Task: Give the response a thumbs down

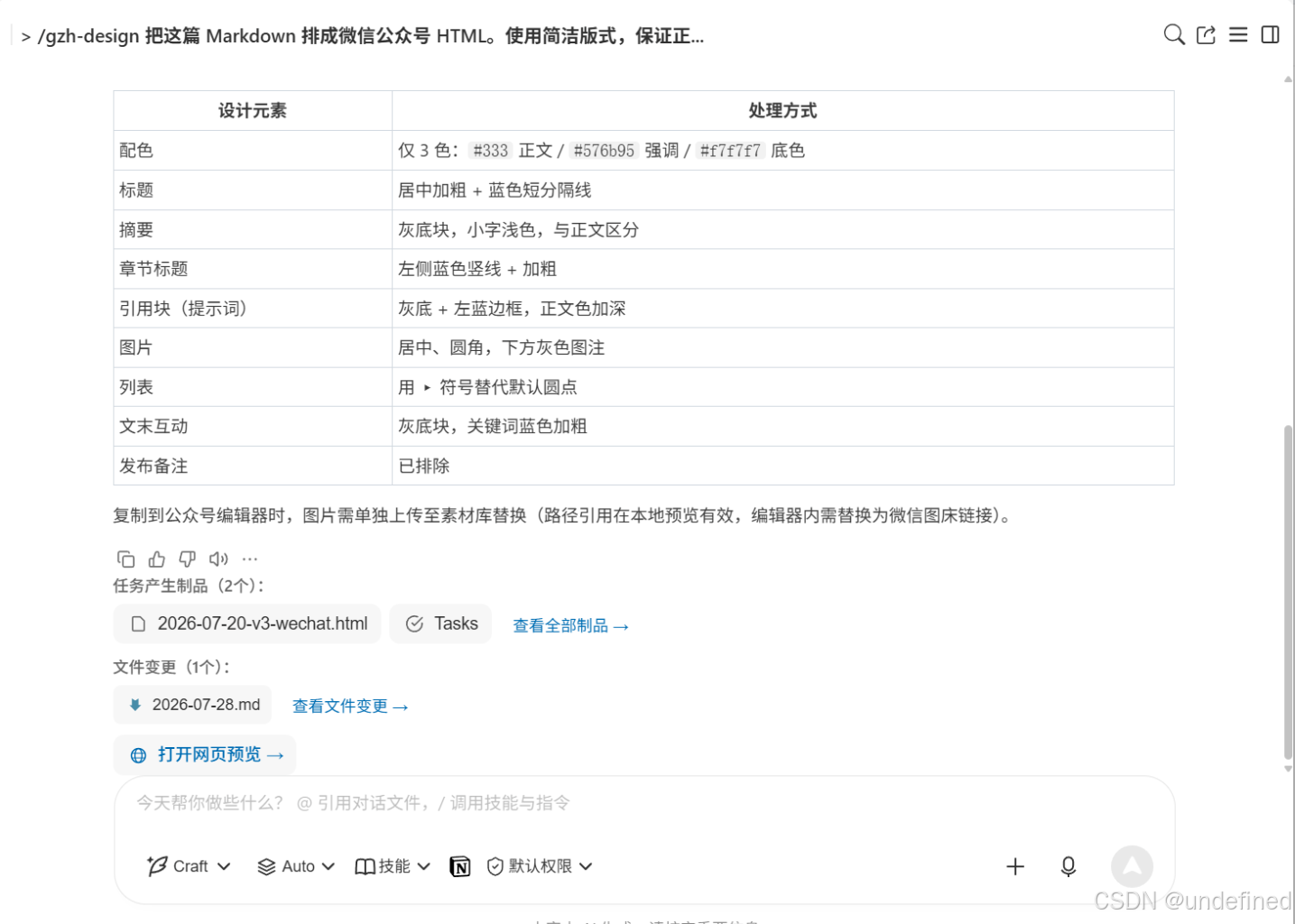Action: [x=188, y=559]
